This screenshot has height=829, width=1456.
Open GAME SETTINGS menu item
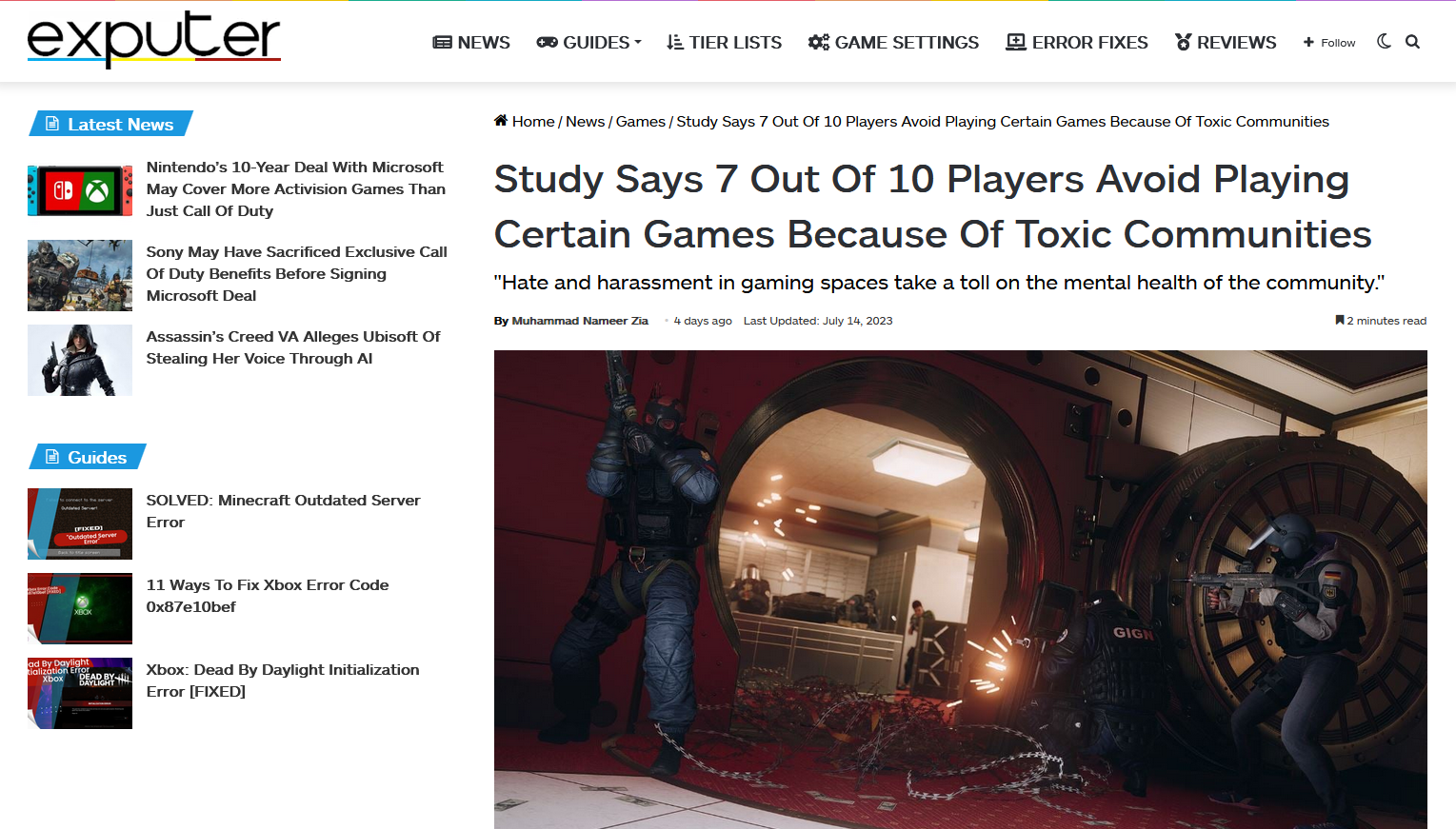point(893,43)
